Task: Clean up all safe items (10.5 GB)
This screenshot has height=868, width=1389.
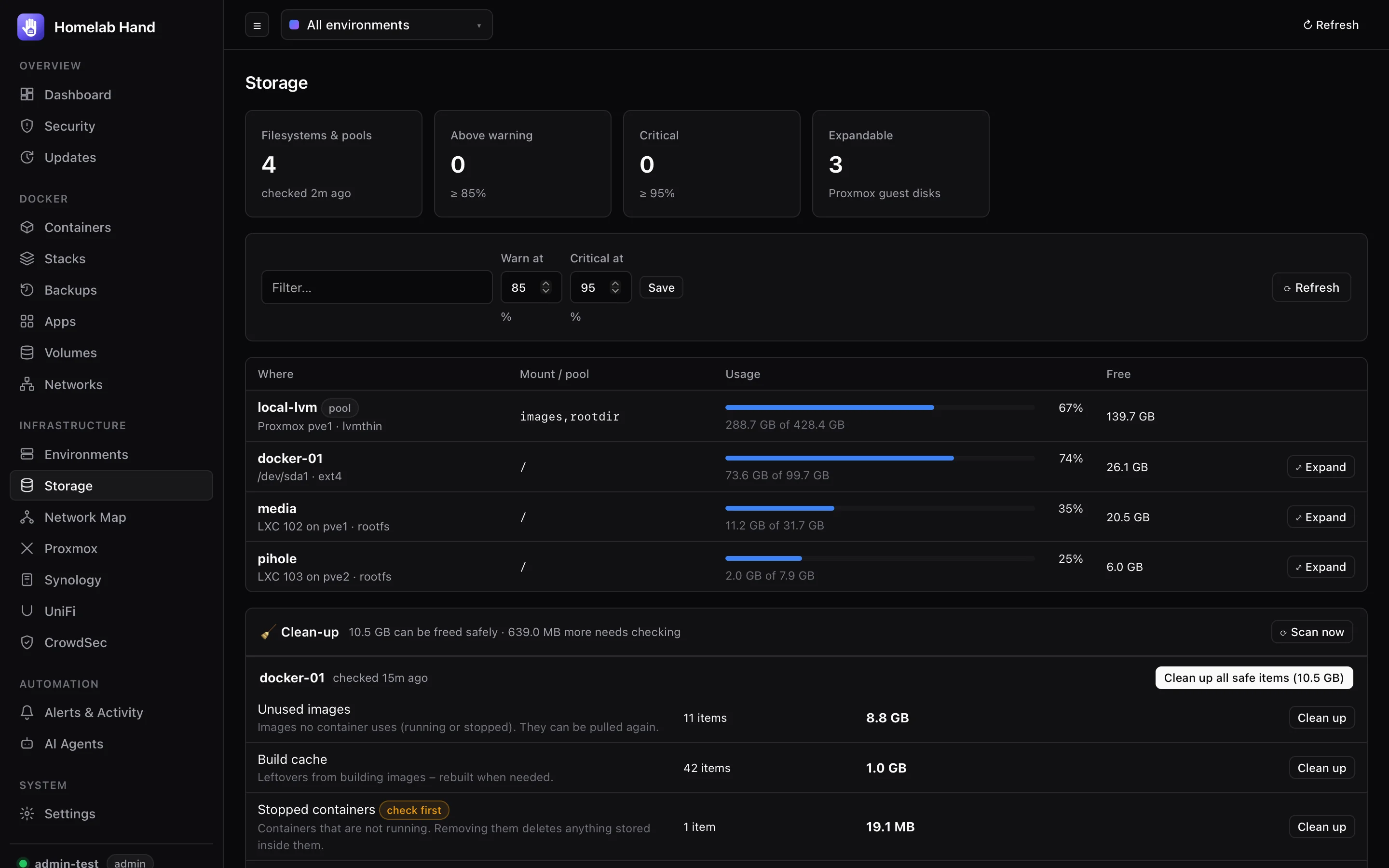Action: point(1253,678)
